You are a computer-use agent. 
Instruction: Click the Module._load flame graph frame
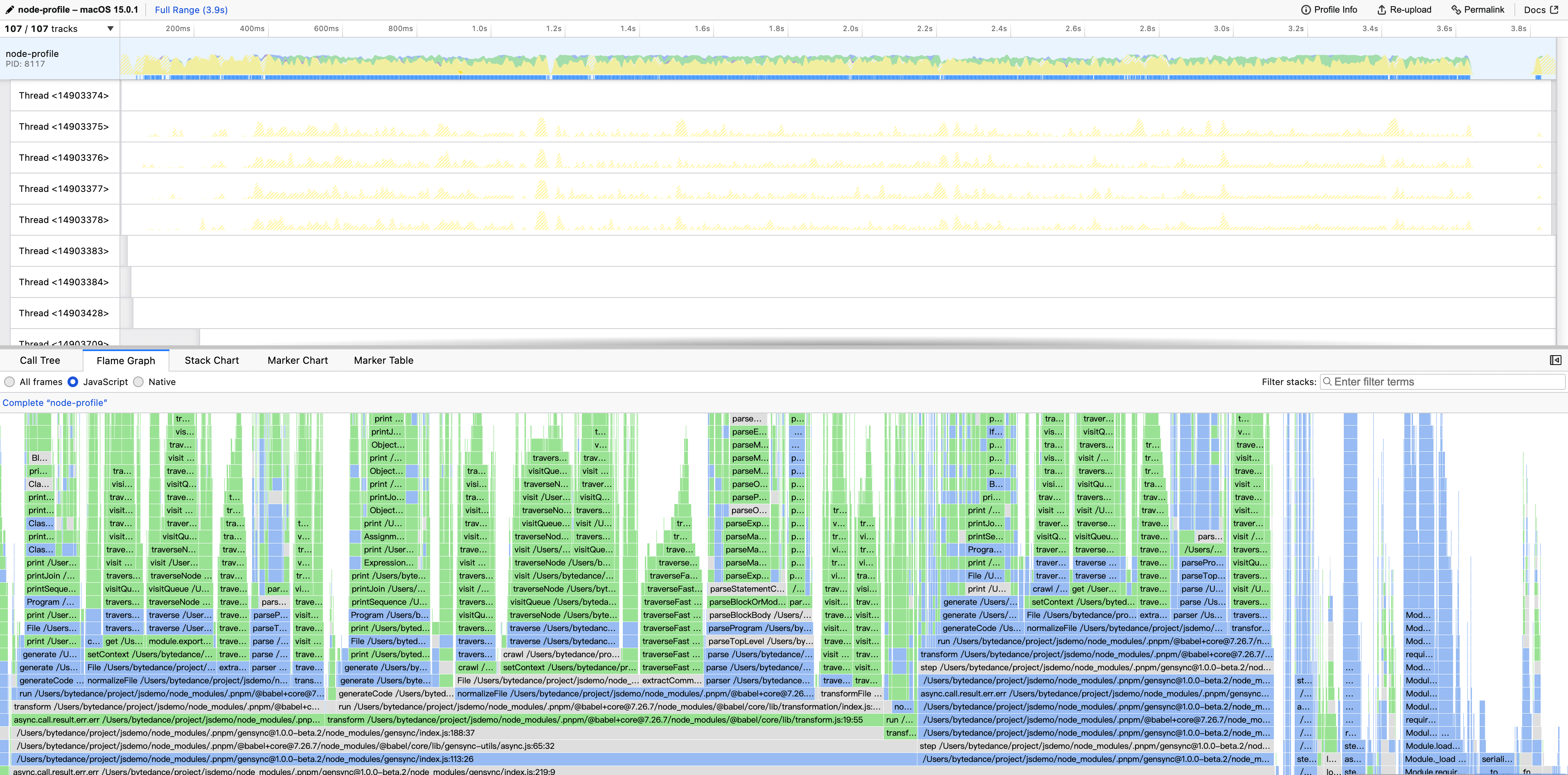click(1435, 759)
